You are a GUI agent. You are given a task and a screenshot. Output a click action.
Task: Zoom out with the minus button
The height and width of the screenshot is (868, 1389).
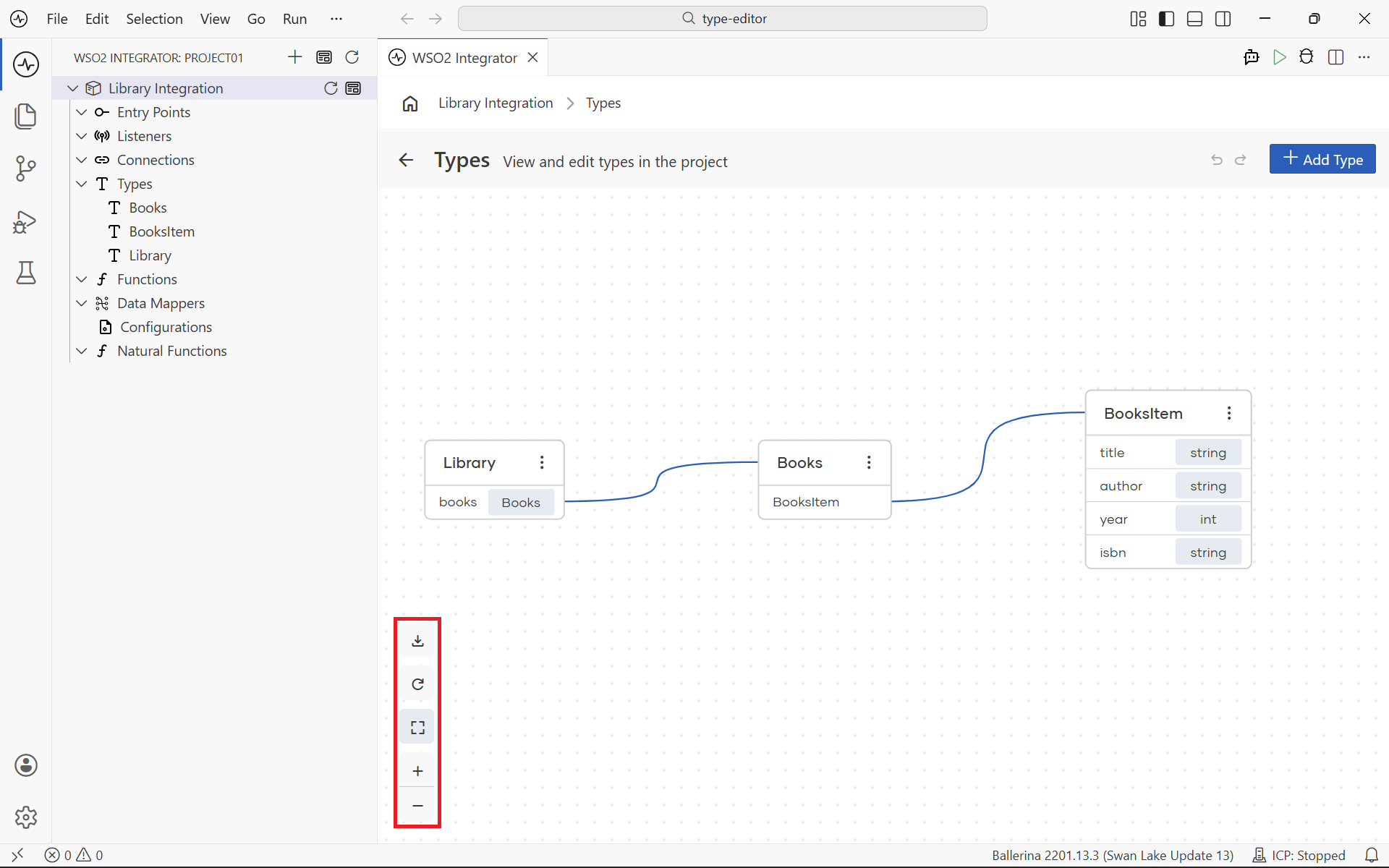click(417, 805)
